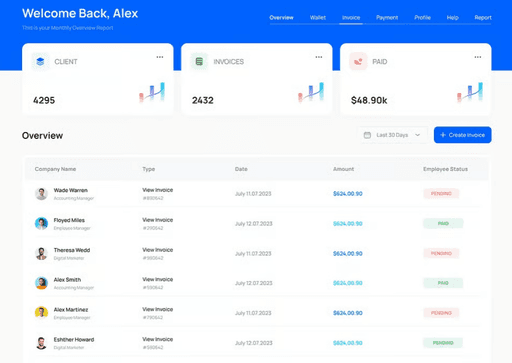
Task: Click the PAID card mini chart
Action: (470, 92)
